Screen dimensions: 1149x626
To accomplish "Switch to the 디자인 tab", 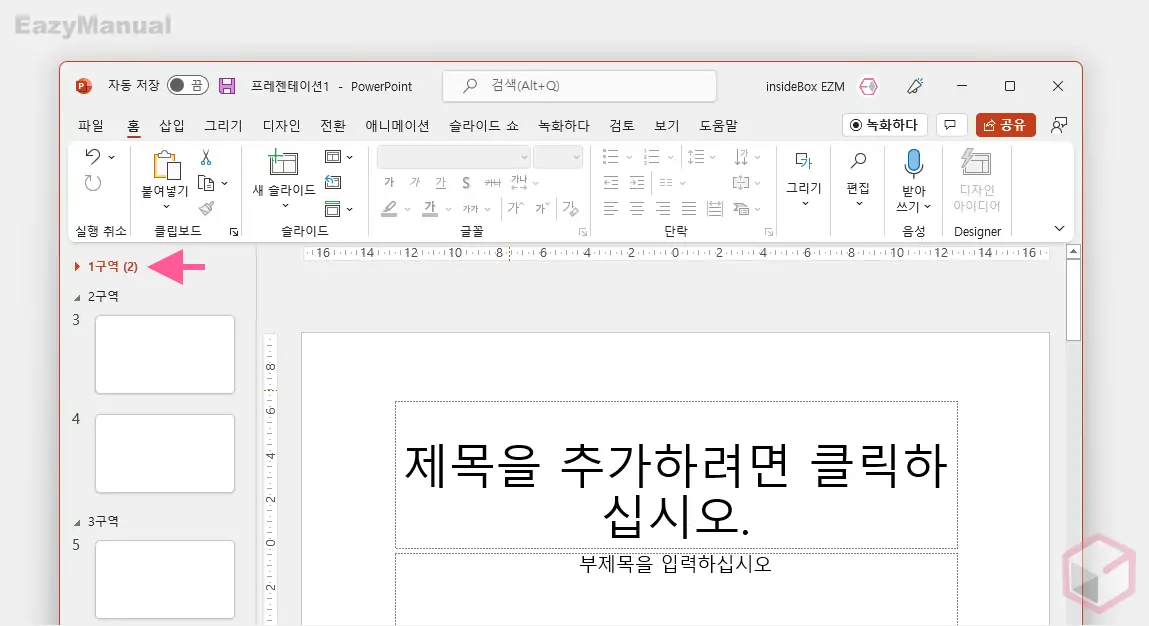I will [281, 126].
